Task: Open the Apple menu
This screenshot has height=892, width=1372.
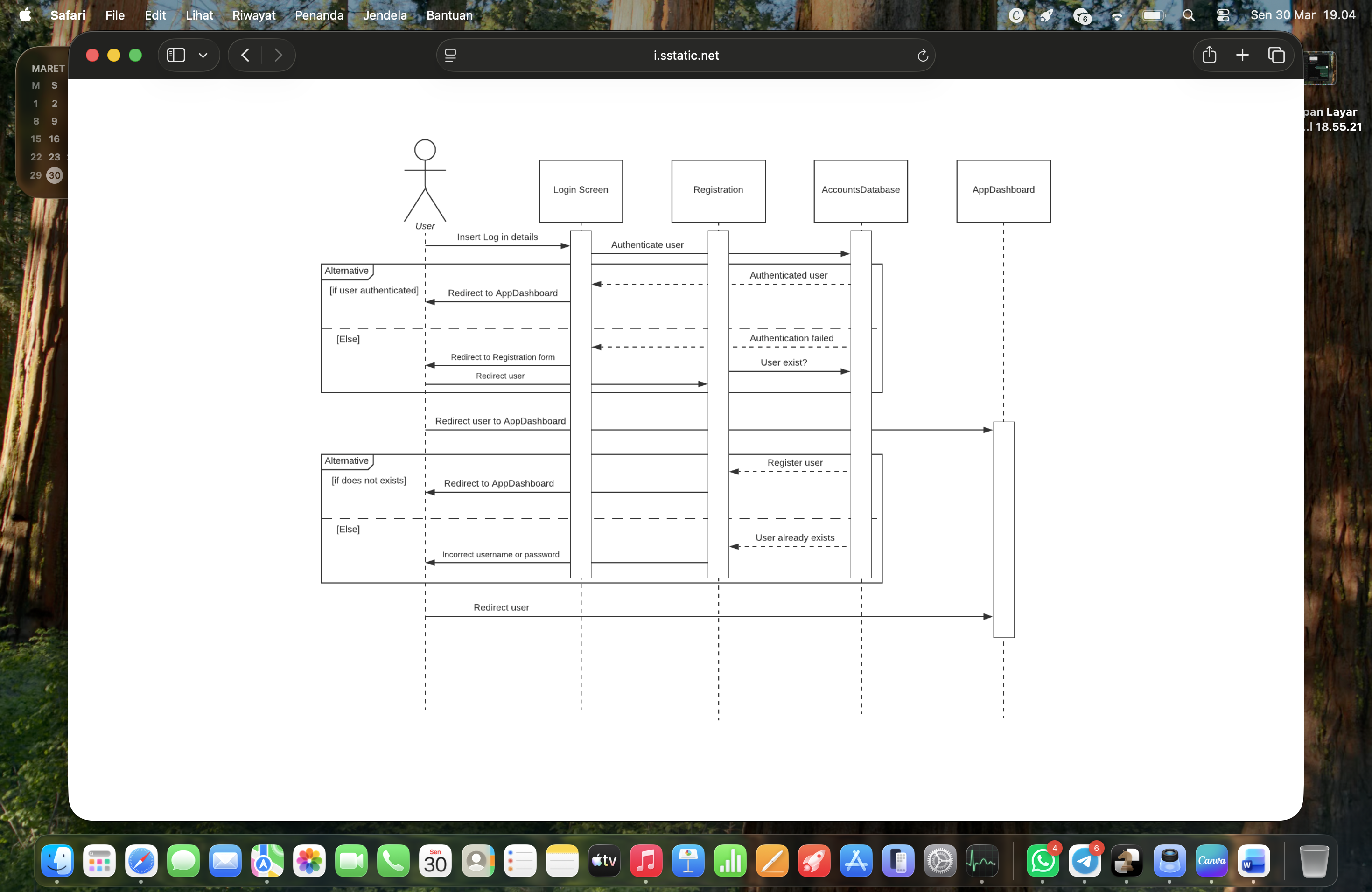Action: [x=25, y=15]
